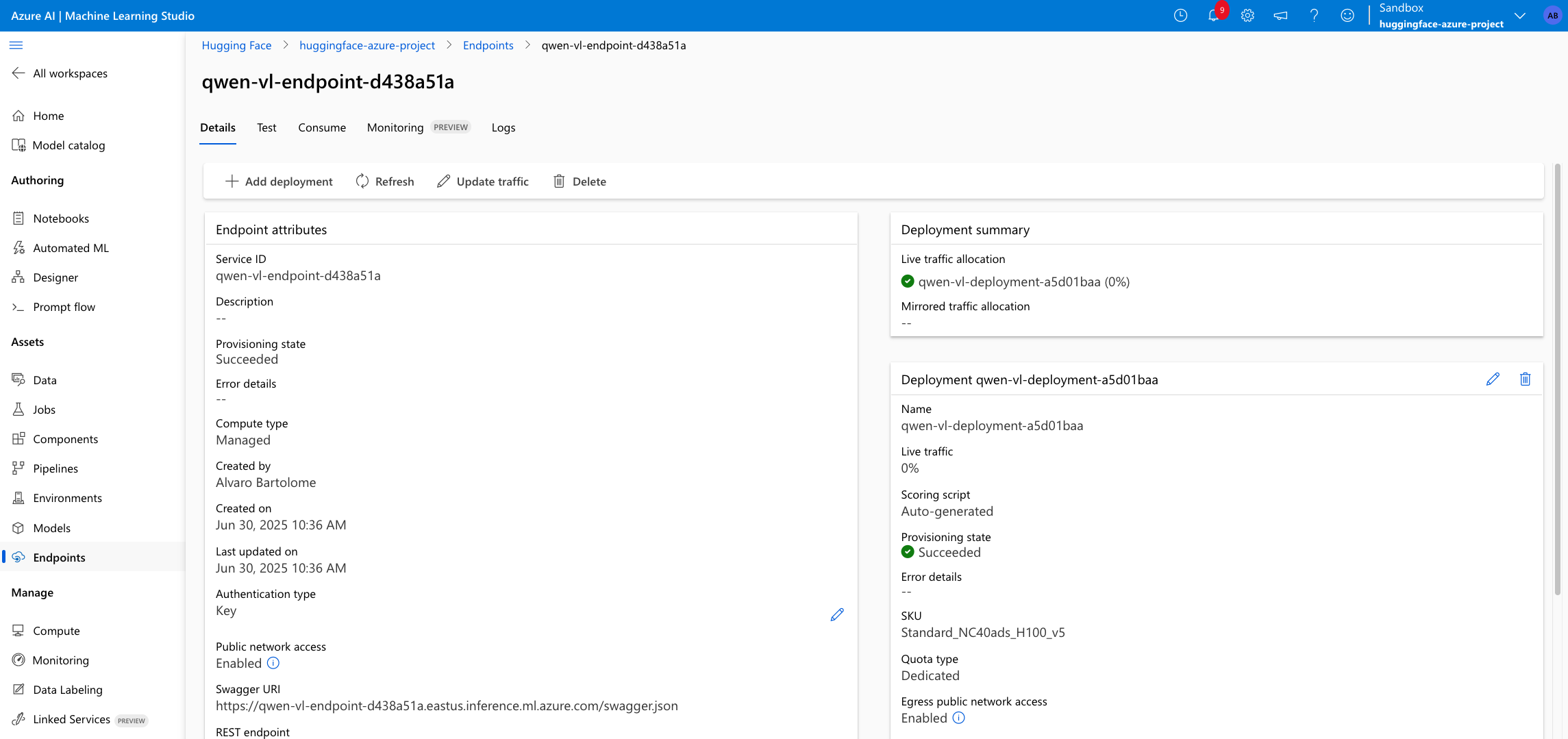Open Prompt flow

tap(64, 306)
